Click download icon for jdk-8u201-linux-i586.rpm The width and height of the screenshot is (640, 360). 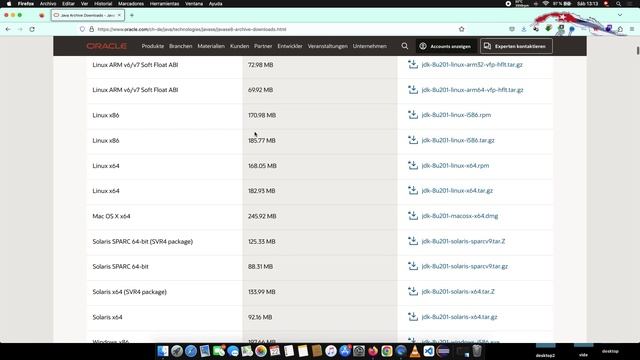[x=413, y=115]
